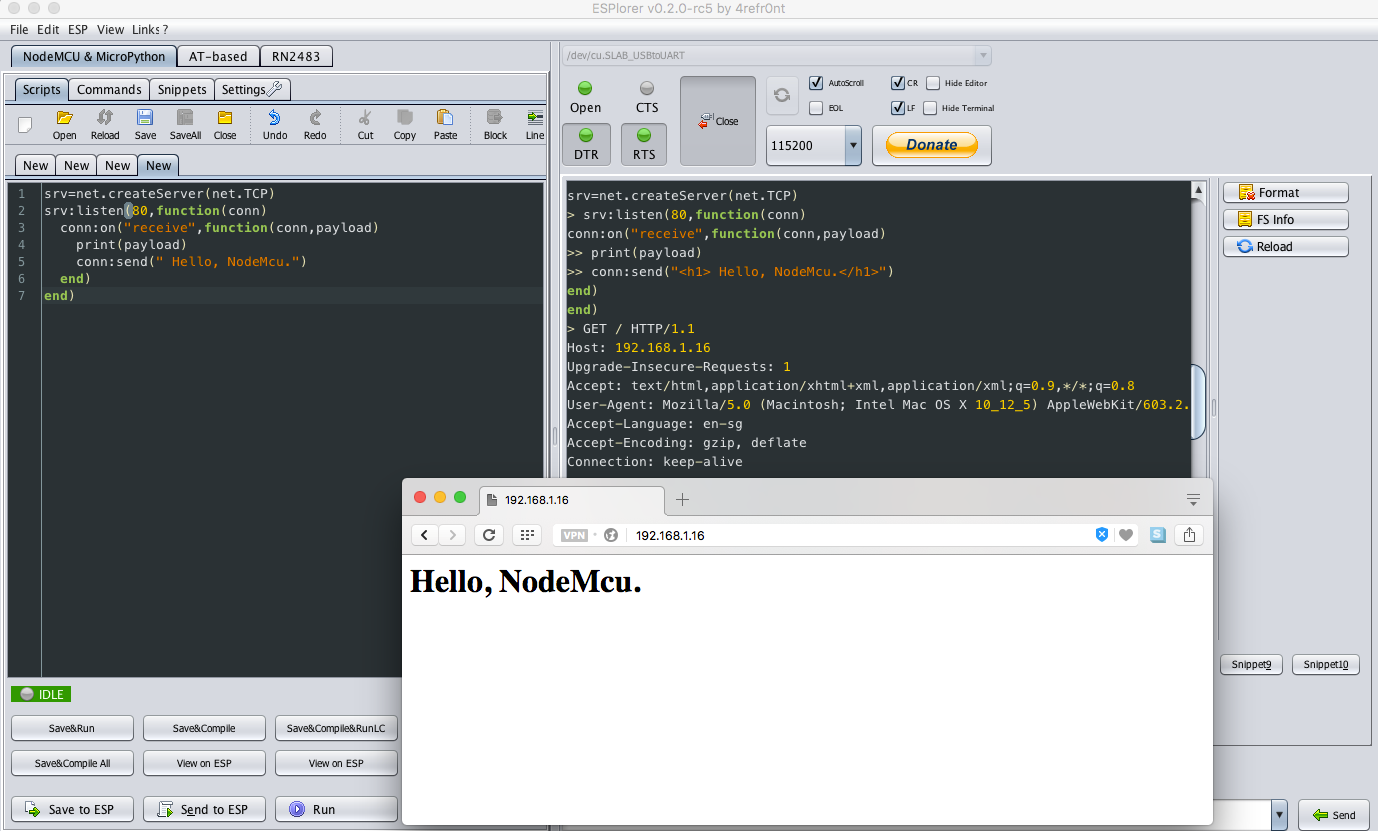Click the Undo icon

(x=274, y=122)
